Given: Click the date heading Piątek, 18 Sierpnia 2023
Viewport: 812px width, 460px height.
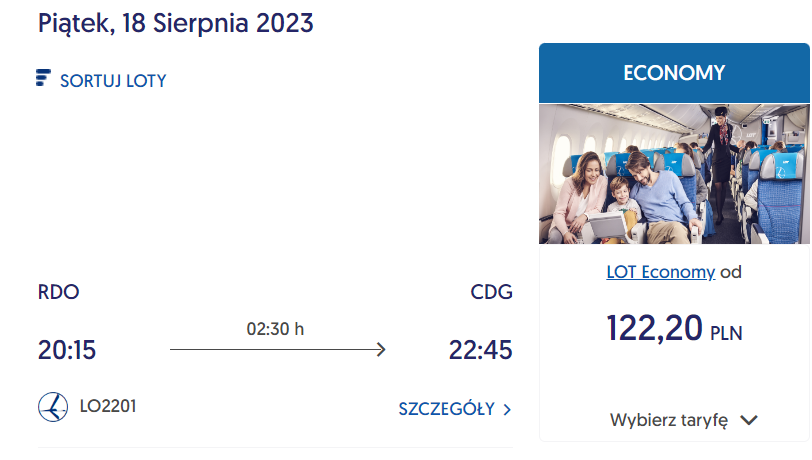Looking at the screenshot, I should tap(176, 24).
